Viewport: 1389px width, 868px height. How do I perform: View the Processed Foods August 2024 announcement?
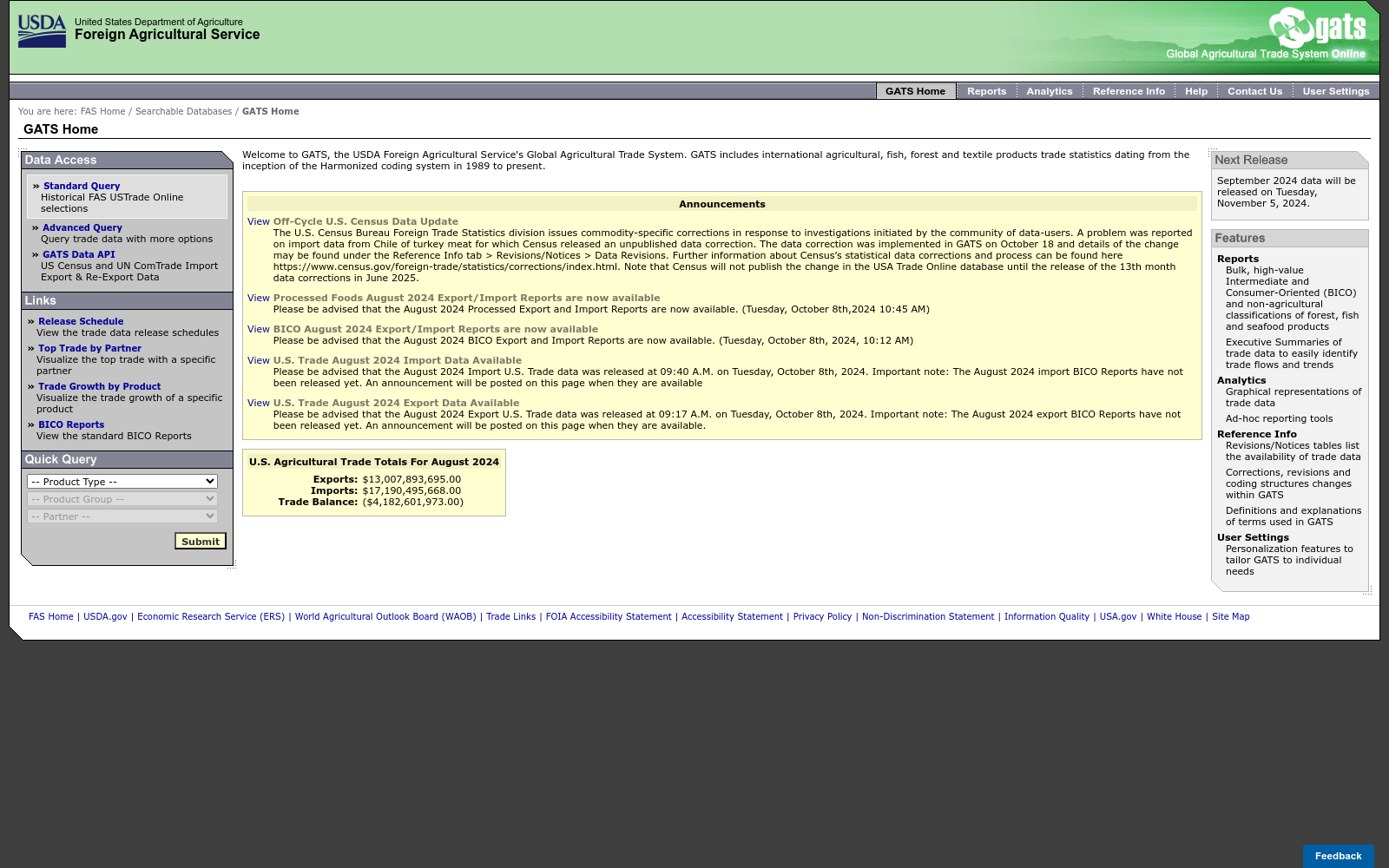tap(259, 299)
